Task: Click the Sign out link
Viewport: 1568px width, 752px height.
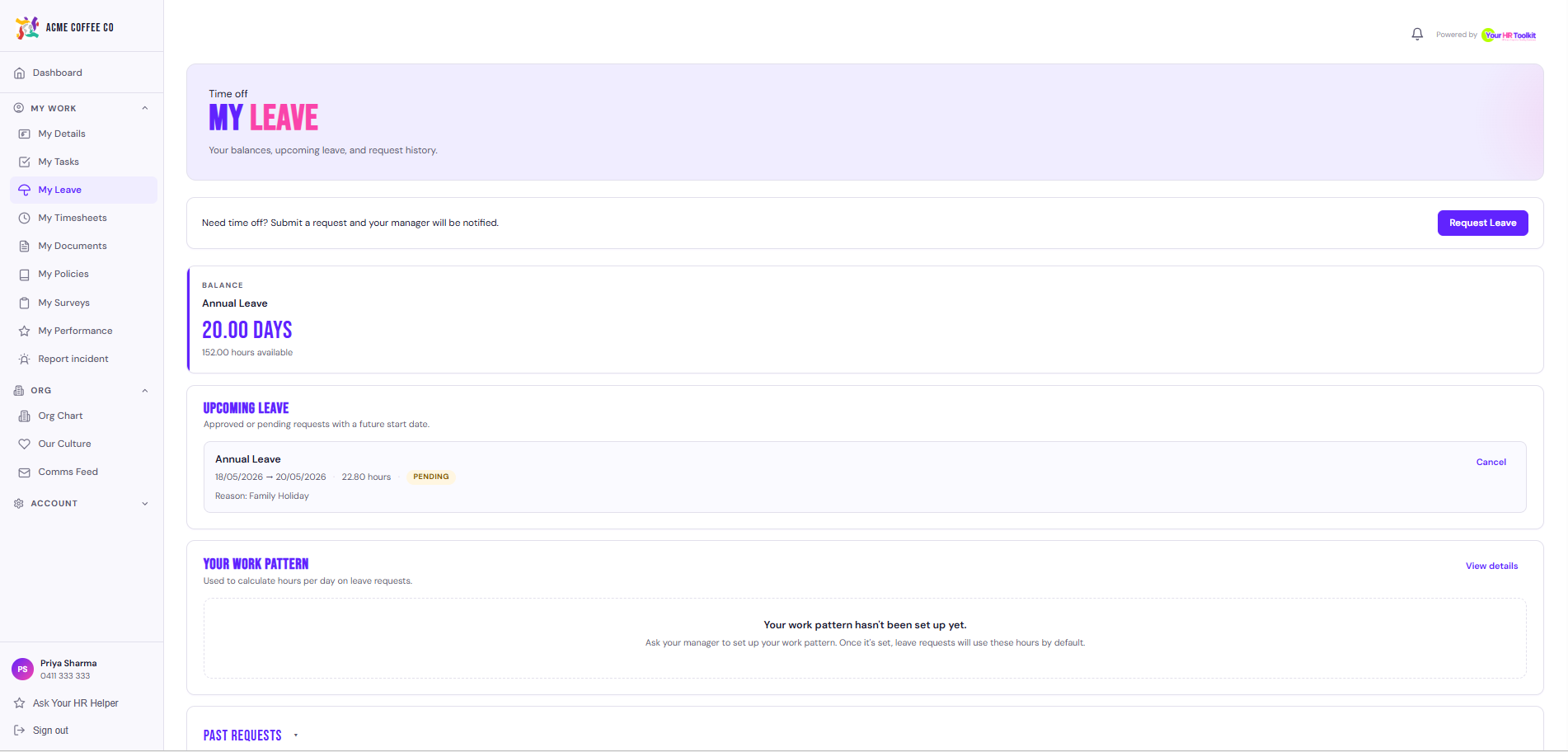Action: (50, 731)
